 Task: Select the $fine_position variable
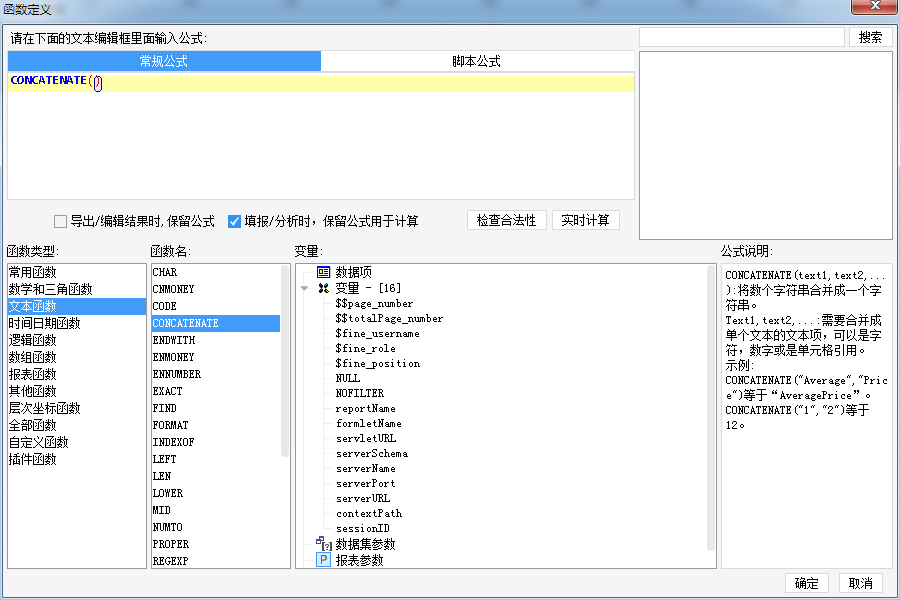pyautogui.click(x=378, y=363)
